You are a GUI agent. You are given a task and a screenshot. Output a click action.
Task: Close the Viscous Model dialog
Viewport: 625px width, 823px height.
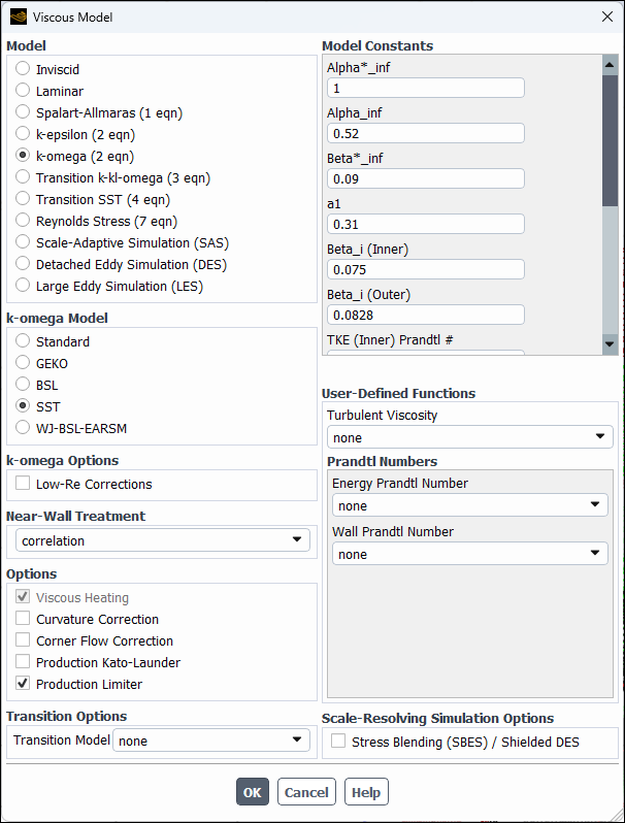click(607, 17)
